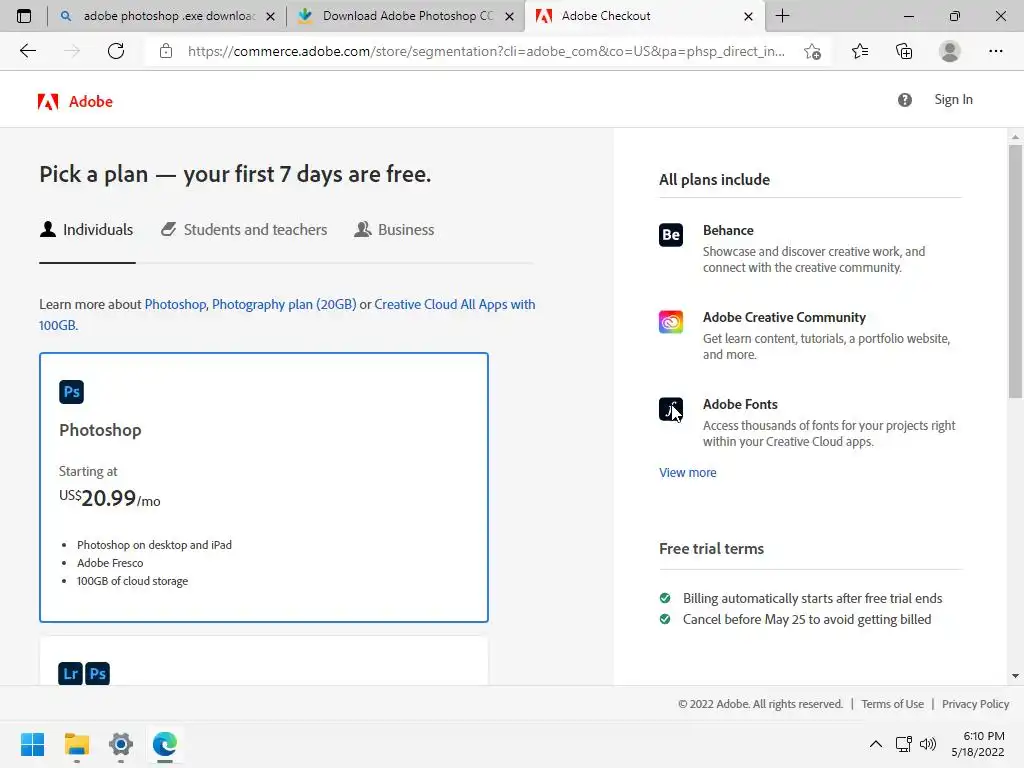
Task: Click 'Billing automatically starts' trial term
Action: (x=812, y=598)
